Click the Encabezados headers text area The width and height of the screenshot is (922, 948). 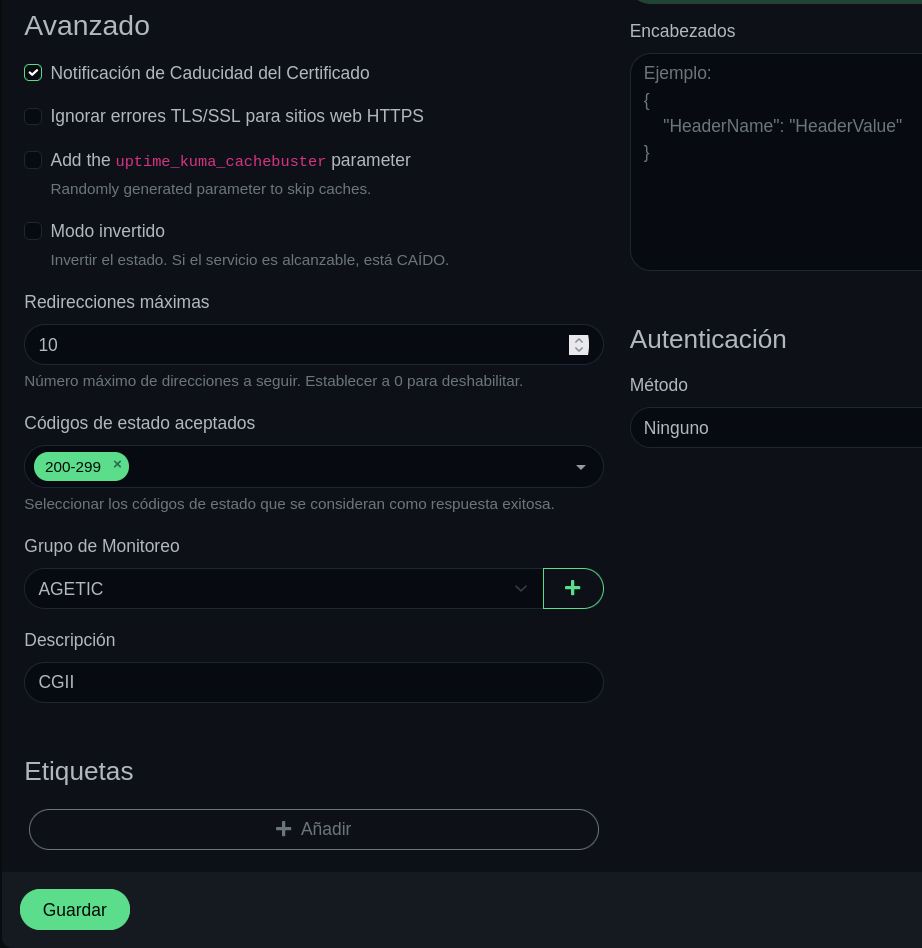pyautogui.click(x=776, y=200)
